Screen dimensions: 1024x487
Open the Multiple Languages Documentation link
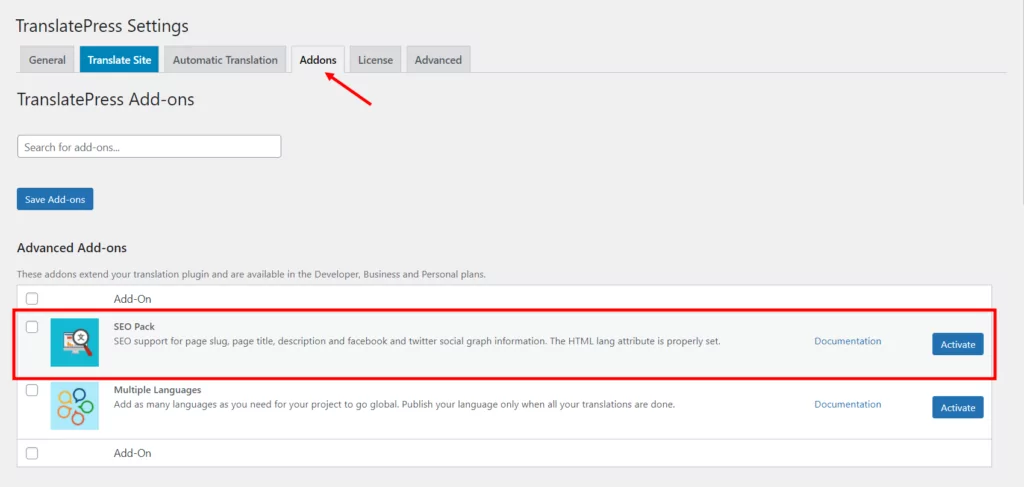pyautogui.click(x=847, y=404)
